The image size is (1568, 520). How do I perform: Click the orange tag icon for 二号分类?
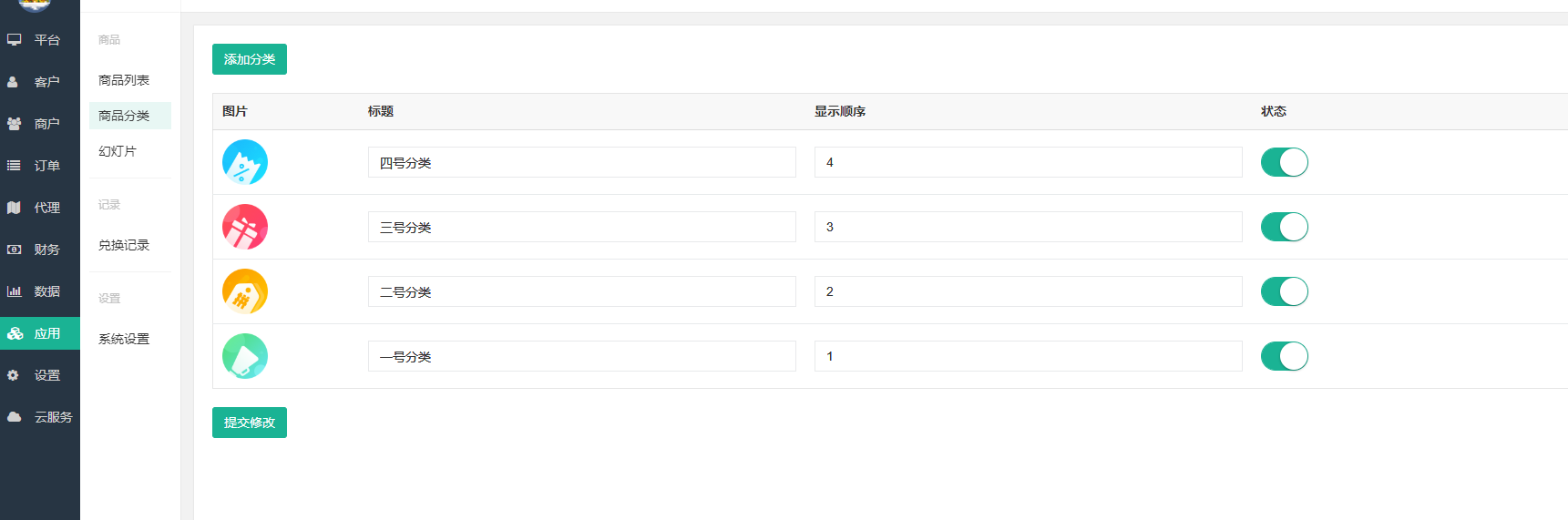[245, 291]
